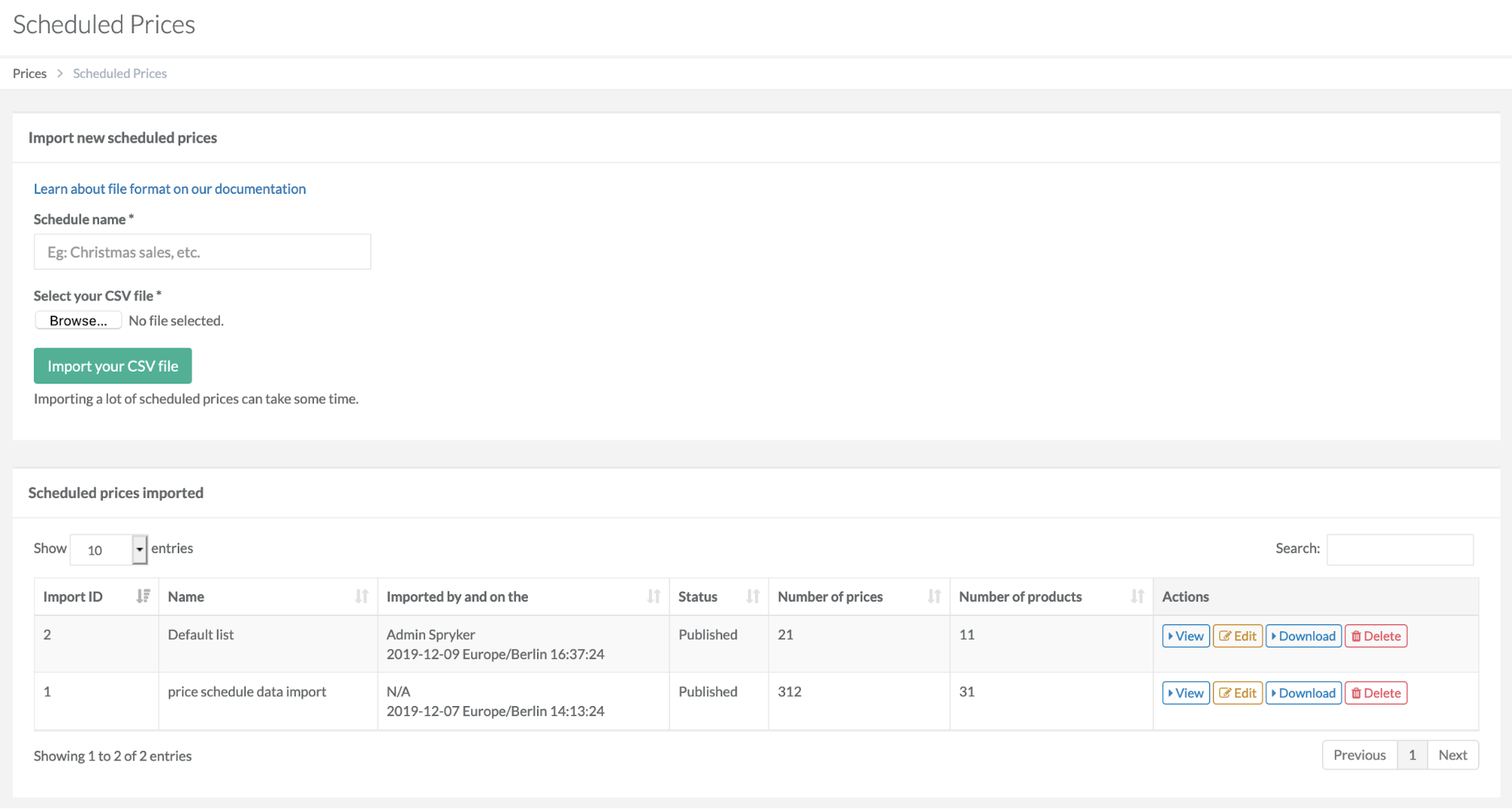
Task: Click the Schedule name input field
Action: (x=202, y=252)
